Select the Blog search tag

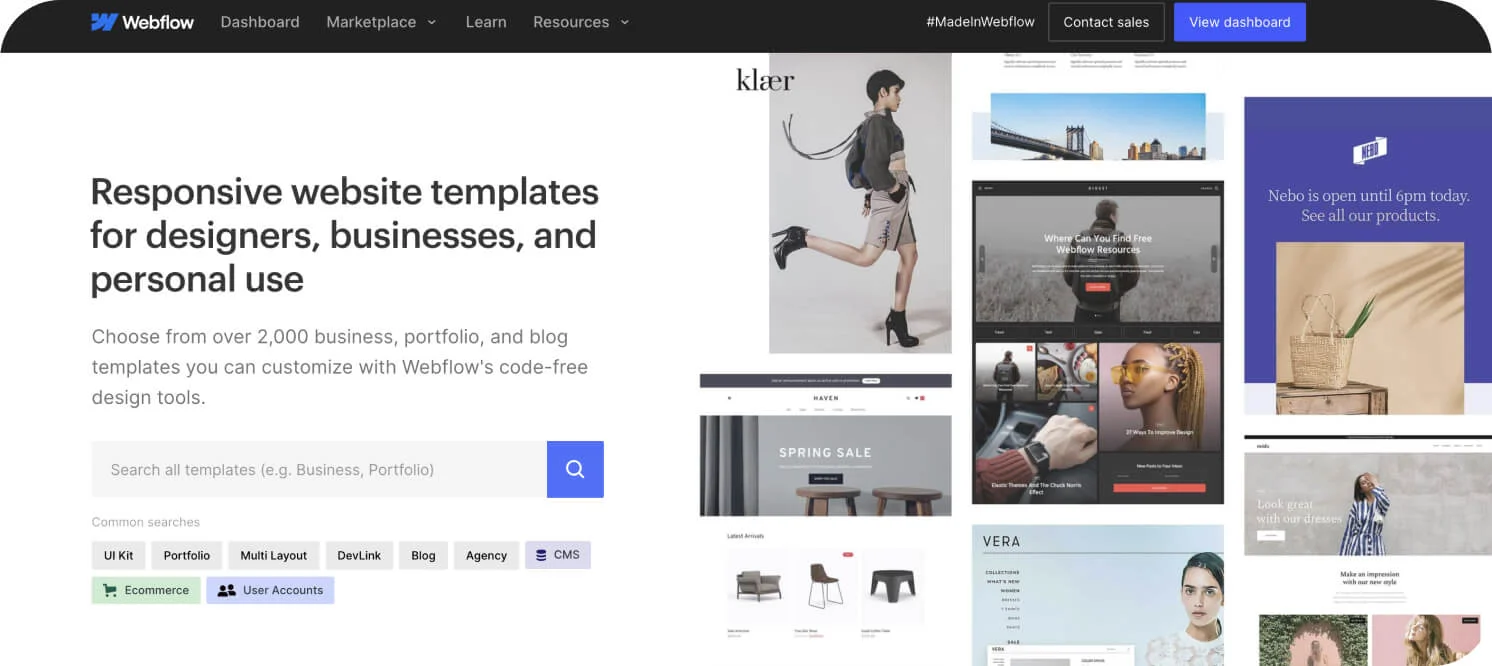[423, 555]
